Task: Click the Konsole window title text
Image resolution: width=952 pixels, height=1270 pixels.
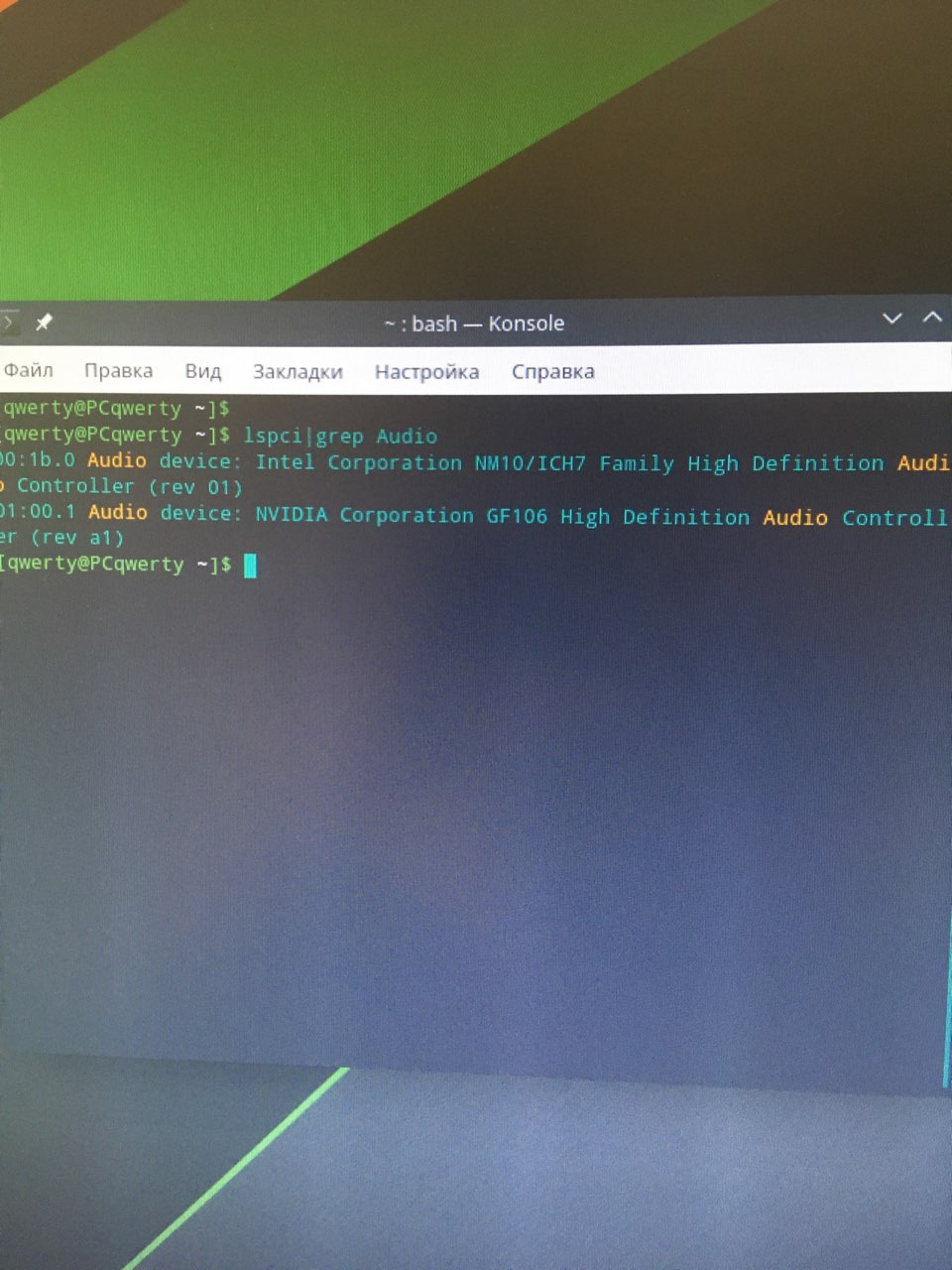Action: 474,323
